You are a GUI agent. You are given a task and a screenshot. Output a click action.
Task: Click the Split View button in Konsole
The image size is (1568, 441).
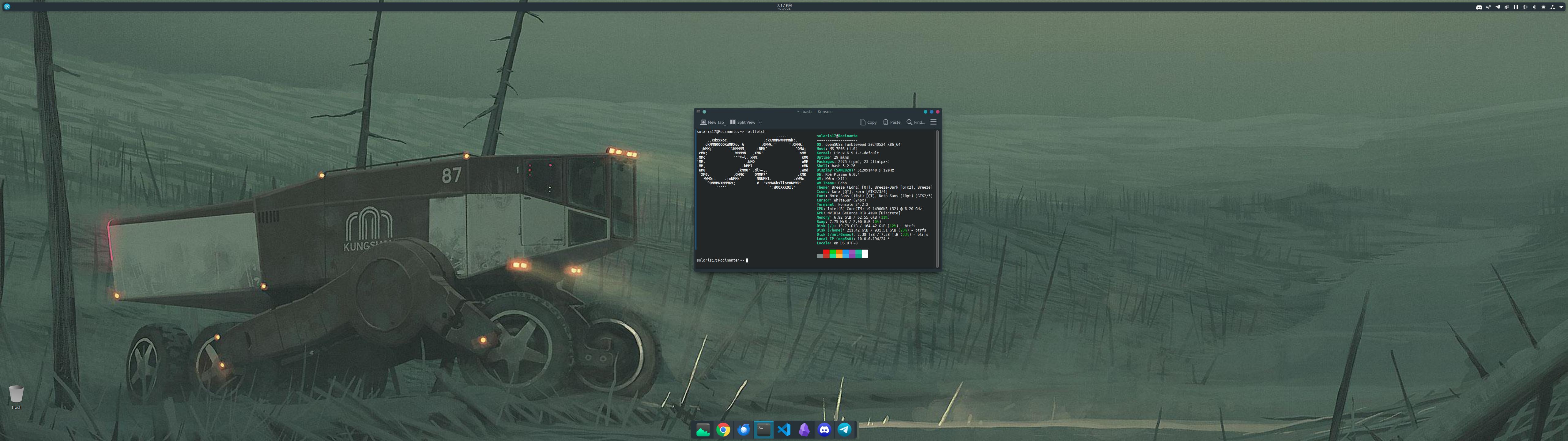click(743, 123)
